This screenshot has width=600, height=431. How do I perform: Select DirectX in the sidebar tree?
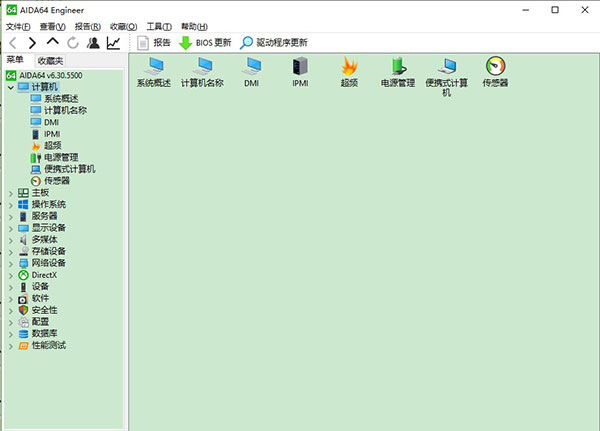point(44,275)
